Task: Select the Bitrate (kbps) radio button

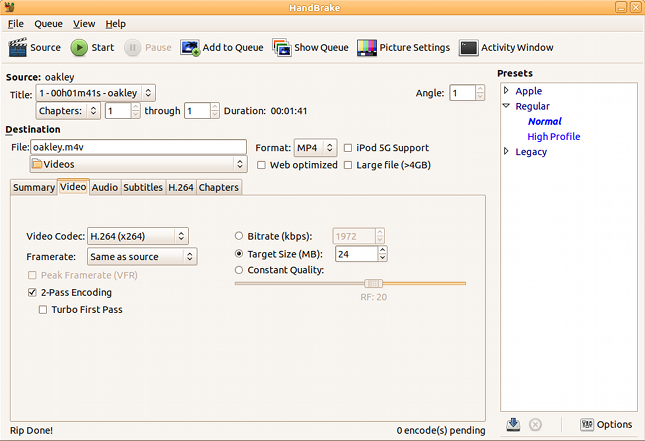Action: (239, 236)
